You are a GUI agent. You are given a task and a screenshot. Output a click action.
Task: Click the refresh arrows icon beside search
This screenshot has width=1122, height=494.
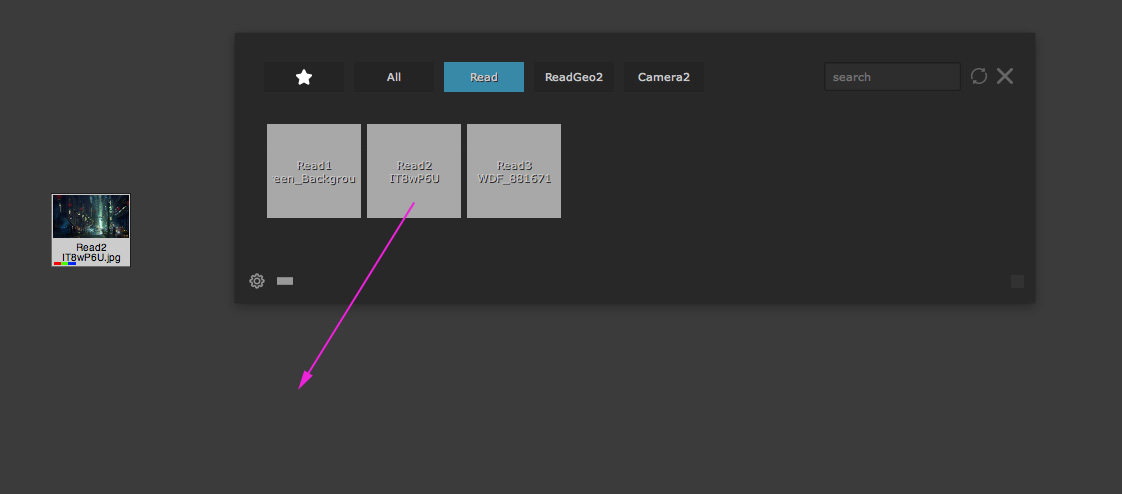[979, 76]
